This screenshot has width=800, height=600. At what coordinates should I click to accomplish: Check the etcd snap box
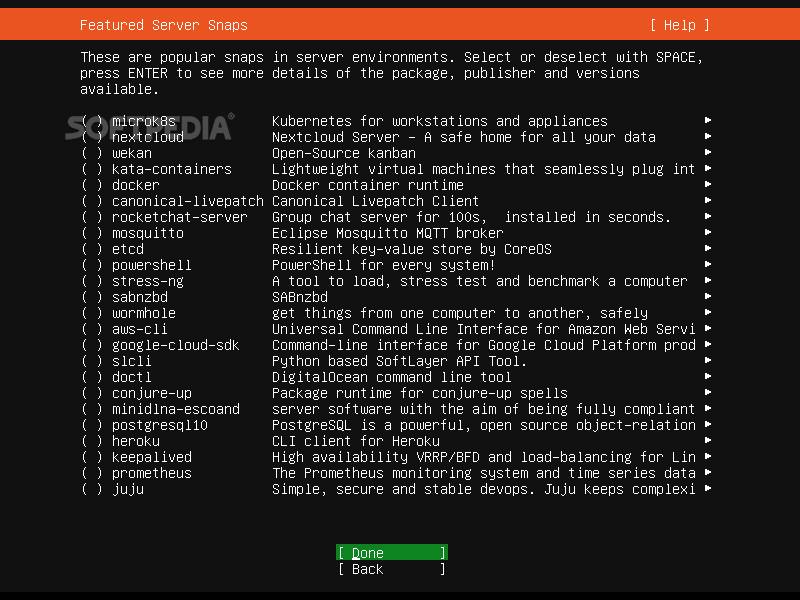point(92,249)
